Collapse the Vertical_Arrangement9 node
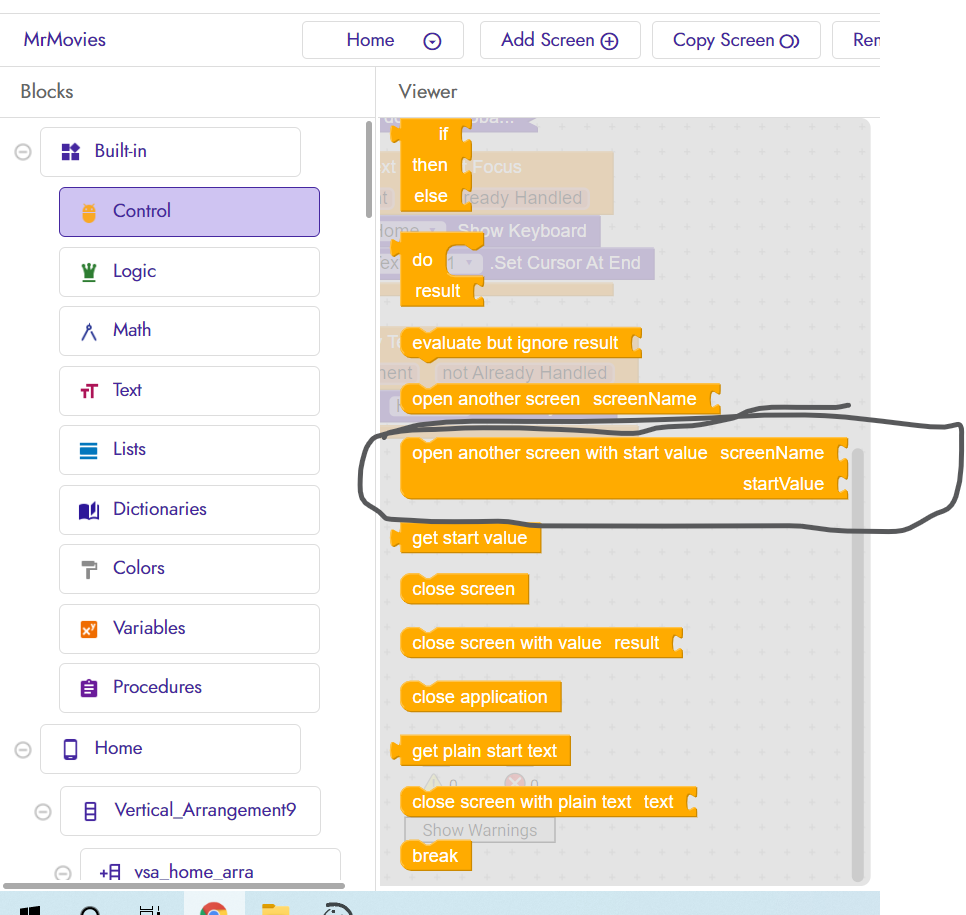The image size is (966, 915). pyautogui.click(x=42, y=811)
